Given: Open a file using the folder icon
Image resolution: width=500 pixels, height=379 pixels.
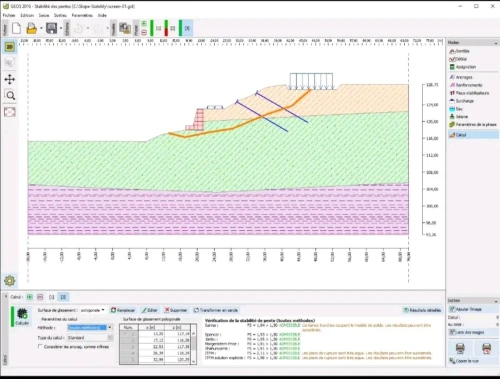Looking at the screenshot, I should pyautogui.click(x=31, y=28).
